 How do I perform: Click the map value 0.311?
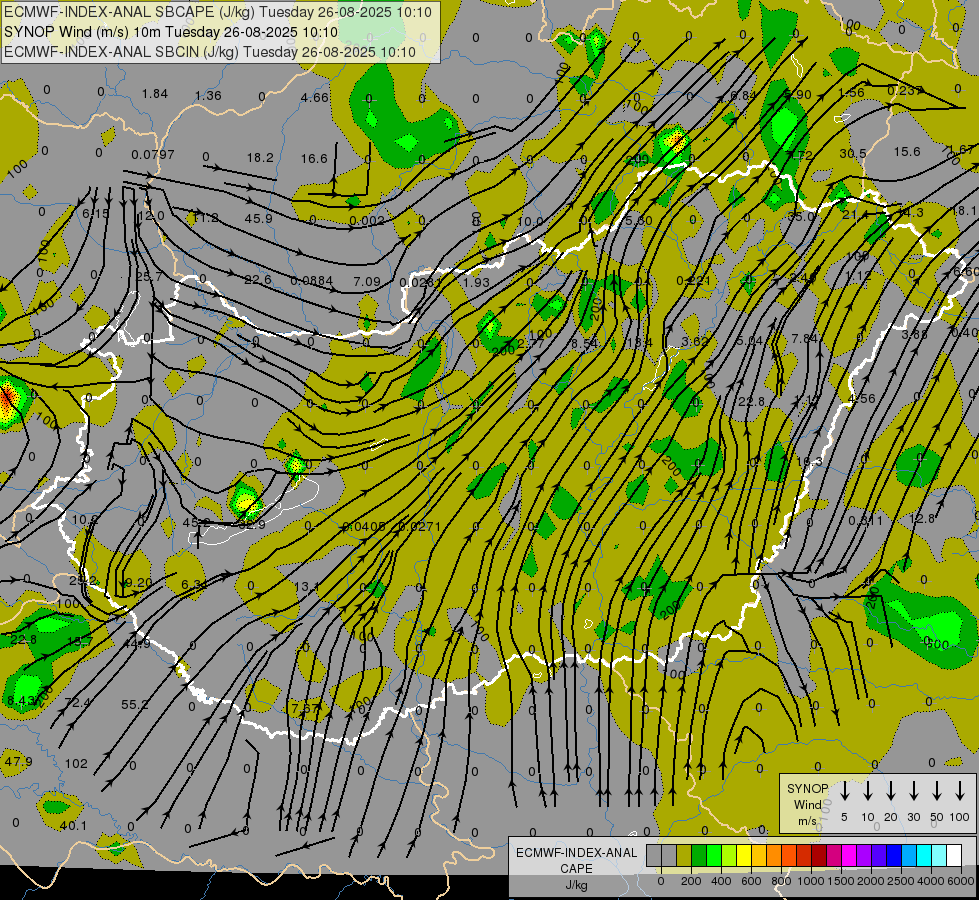[x=865, y=520]
